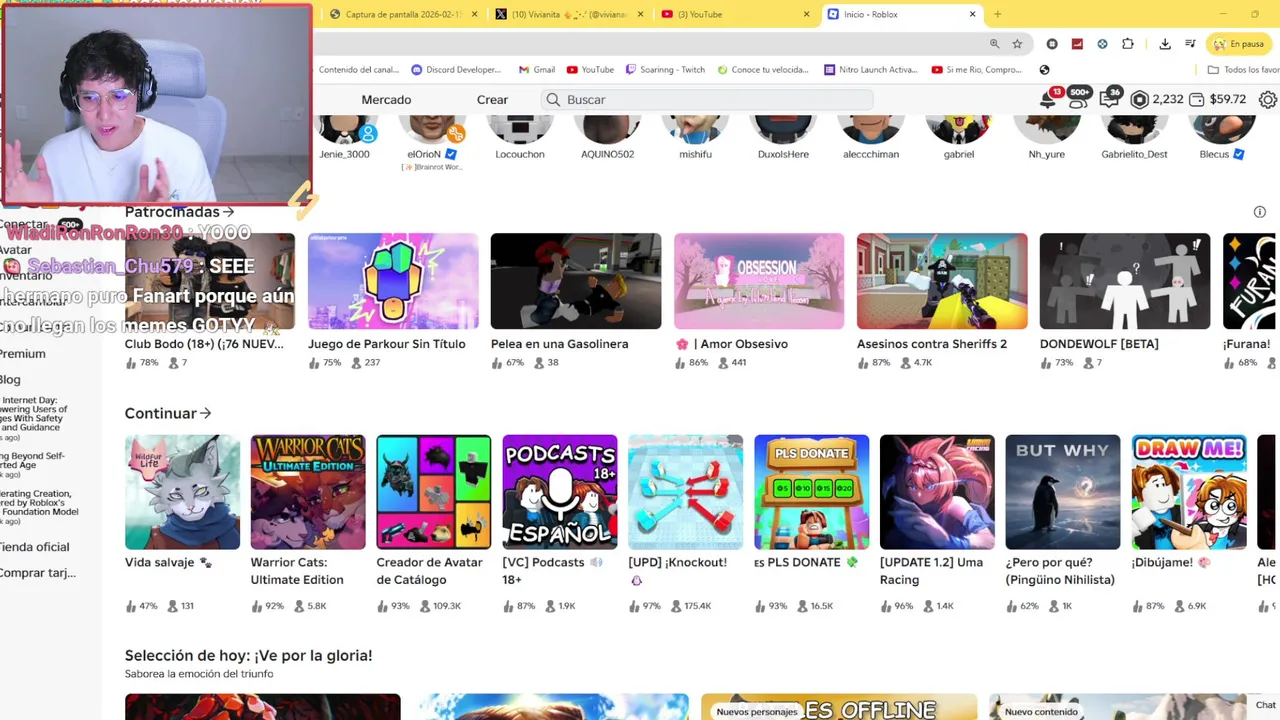The image size is (1280, 720).
Task: Open chat messages icon with 36 badge
Action: (1109, 99)
